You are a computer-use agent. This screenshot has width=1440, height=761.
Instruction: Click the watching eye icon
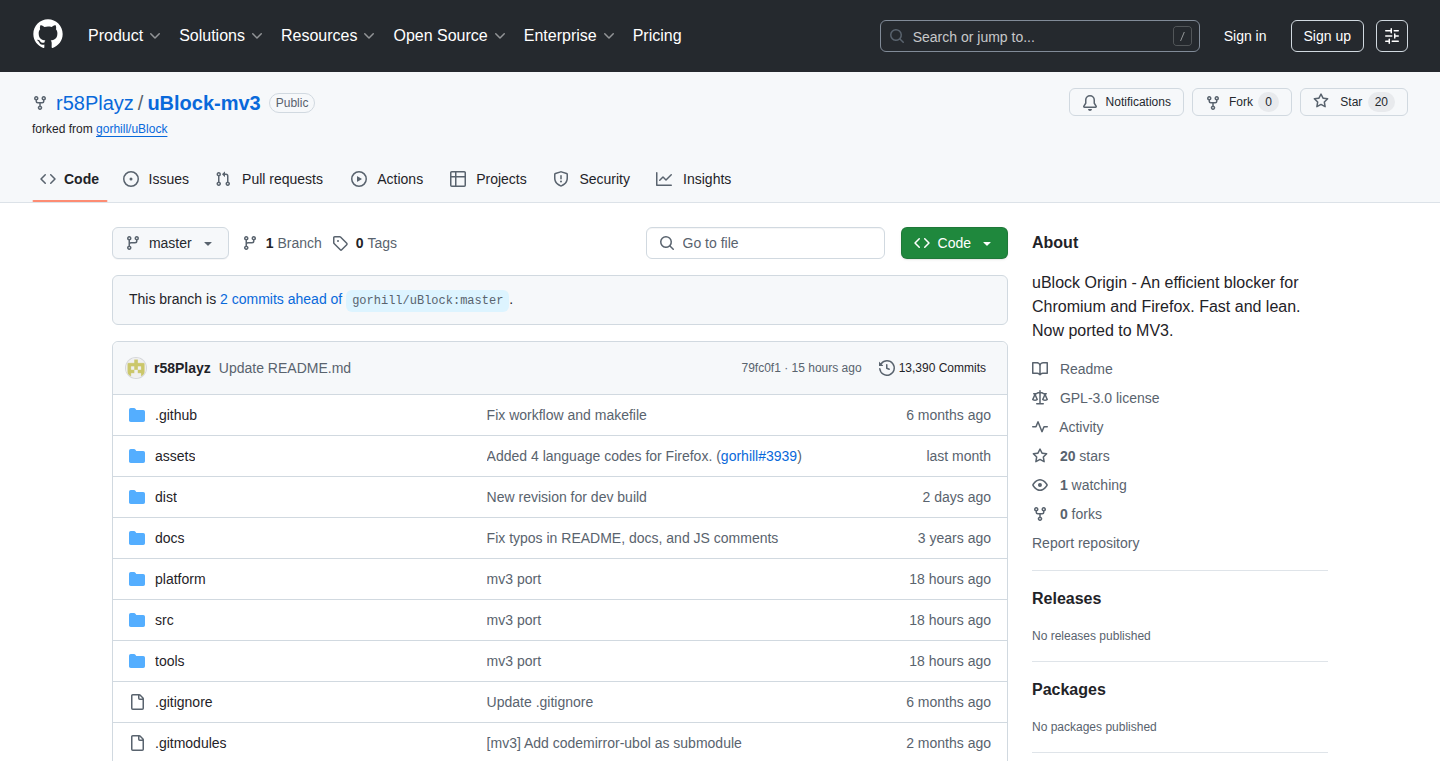pyautogui.click(x=1040, y=485)
